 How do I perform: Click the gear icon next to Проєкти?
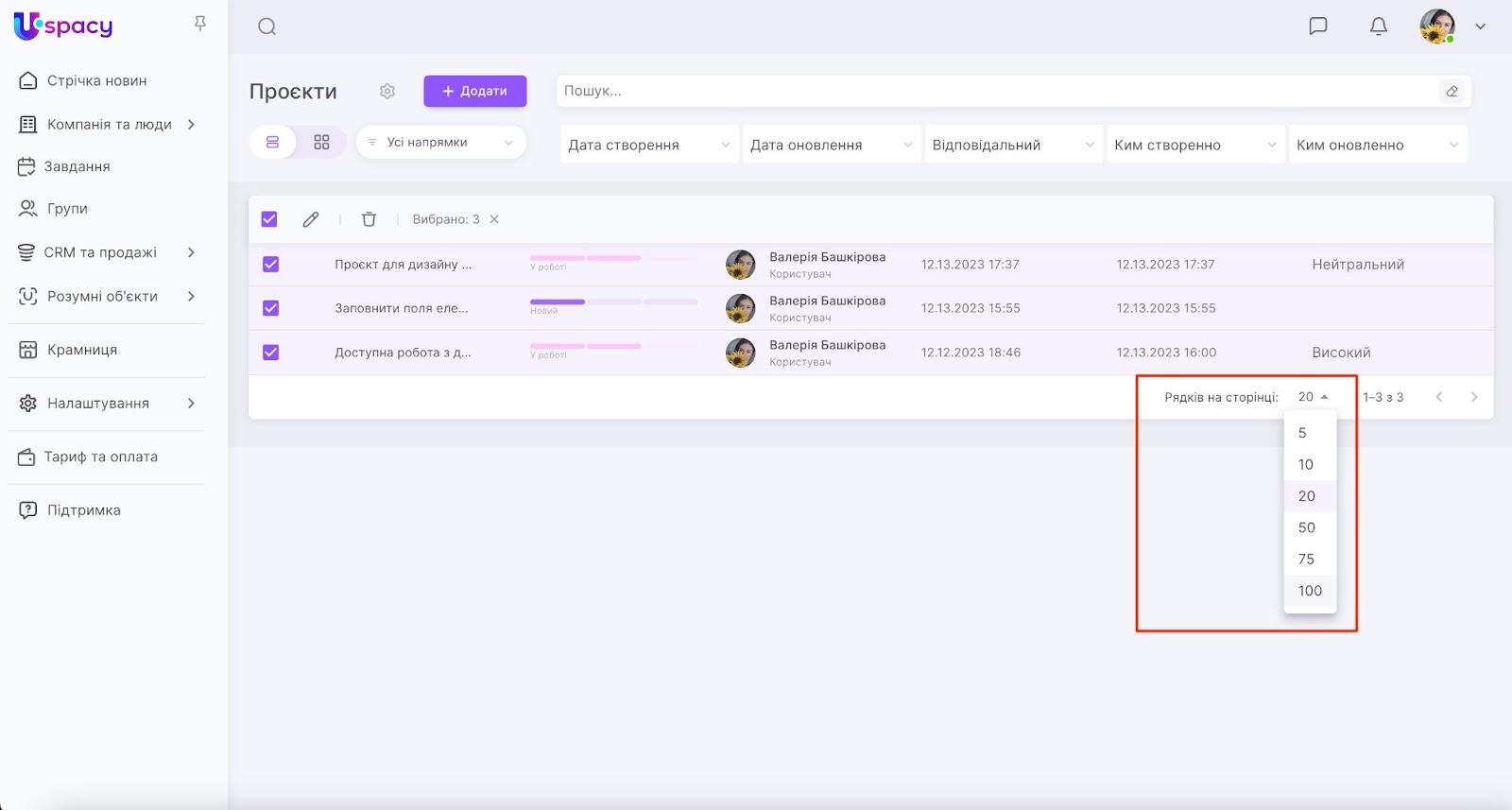(x=387, y=92)
